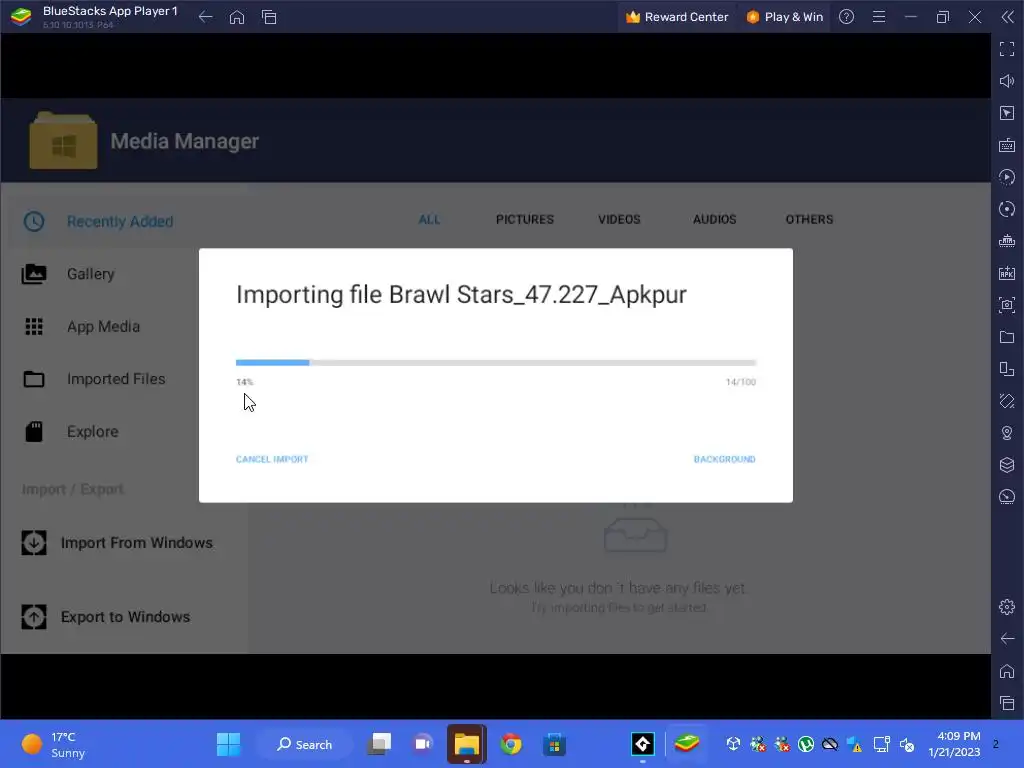Take a screenshot with sidebar camera icon

coord(1007,305)
